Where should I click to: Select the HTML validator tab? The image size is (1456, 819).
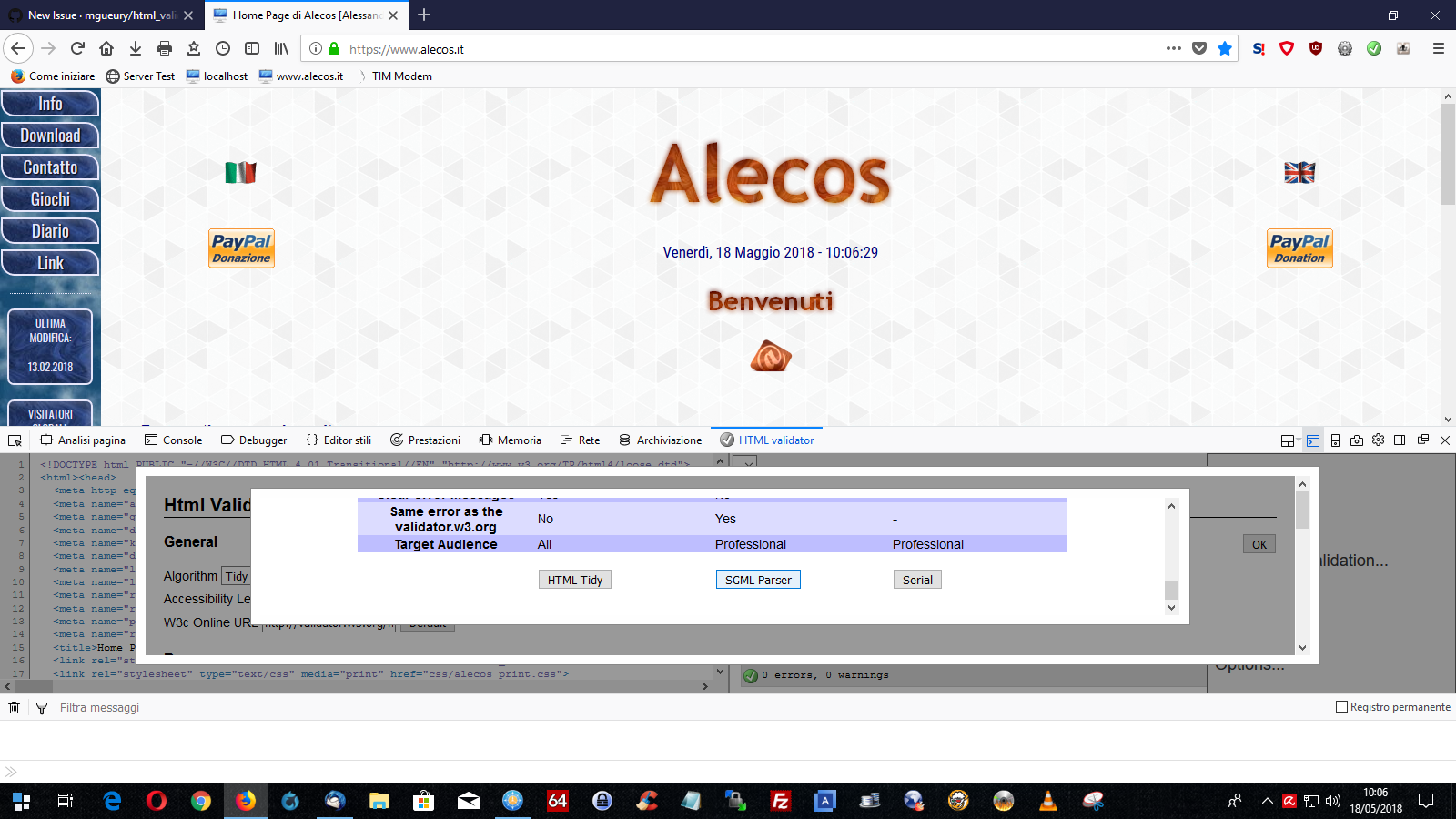click(767, 440)
